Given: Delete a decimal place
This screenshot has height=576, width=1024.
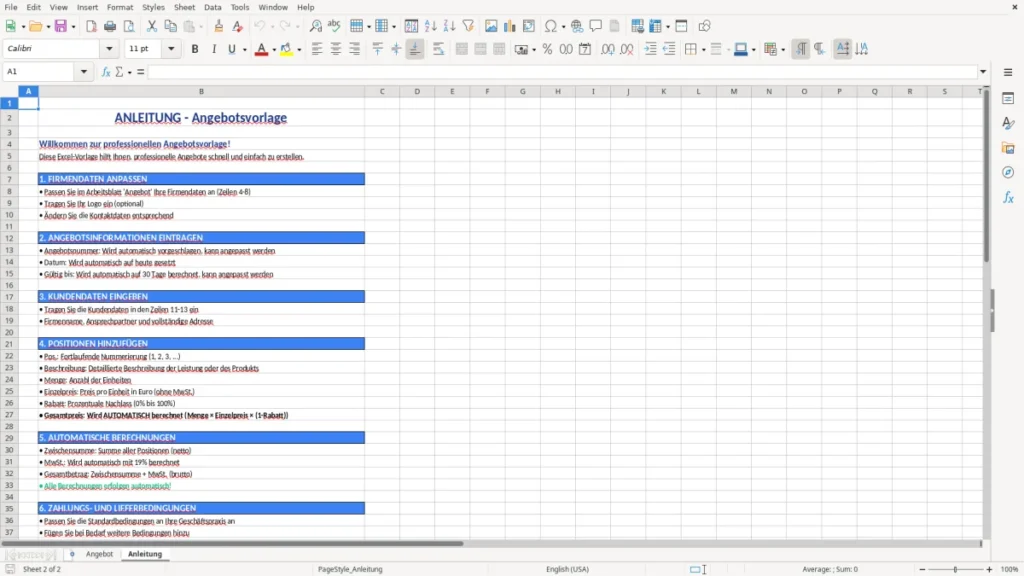Looking at the screenshot, I should click(627, 49).
